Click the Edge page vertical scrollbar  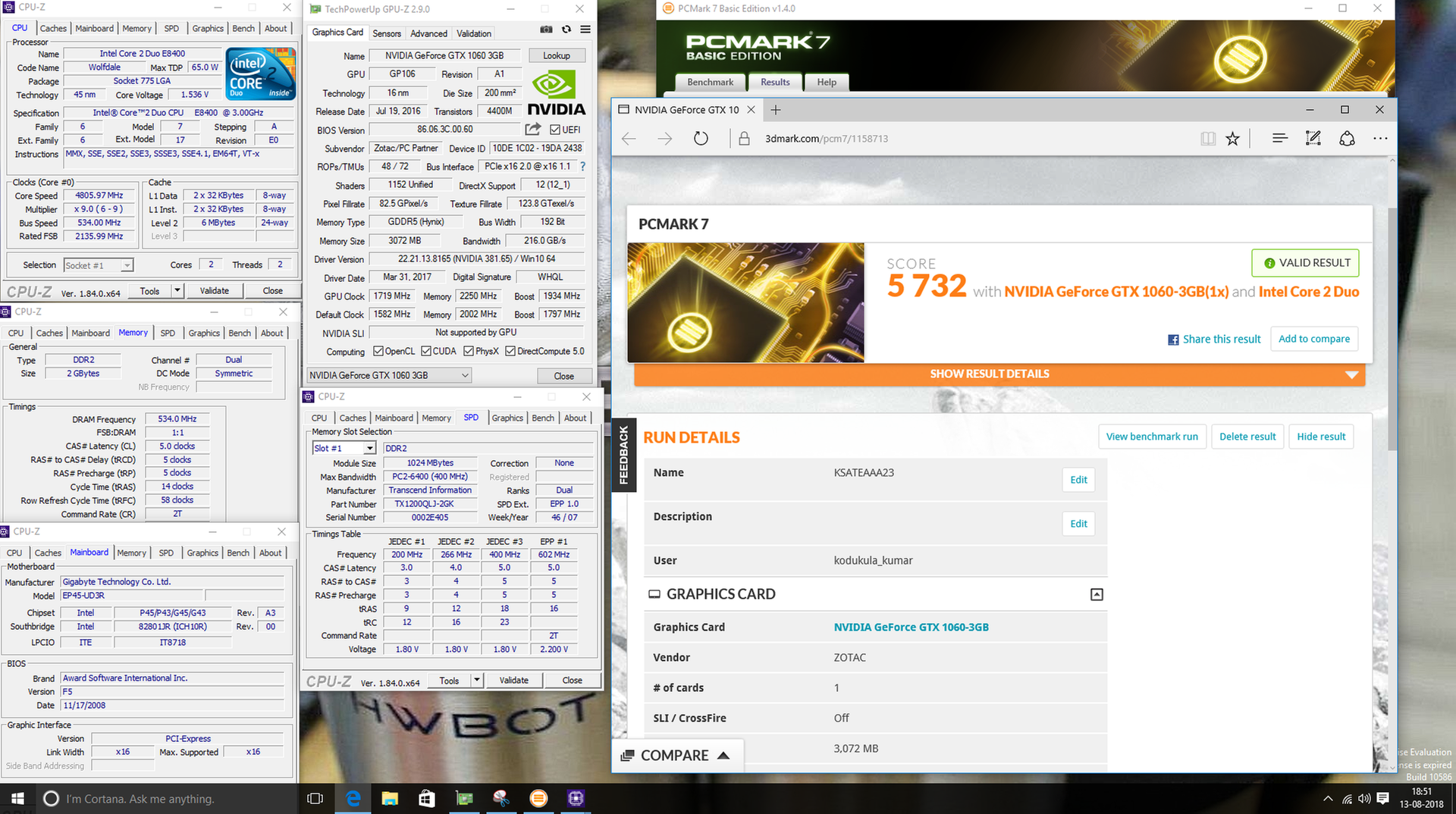click(1392, 328)
